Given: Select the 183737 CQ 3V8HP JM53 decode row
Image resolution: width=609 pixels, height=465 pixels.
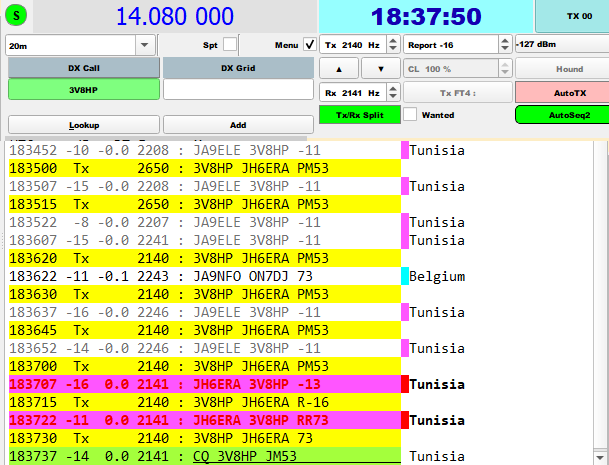Looking at the screenshot, I should click(x=205, y=456).
